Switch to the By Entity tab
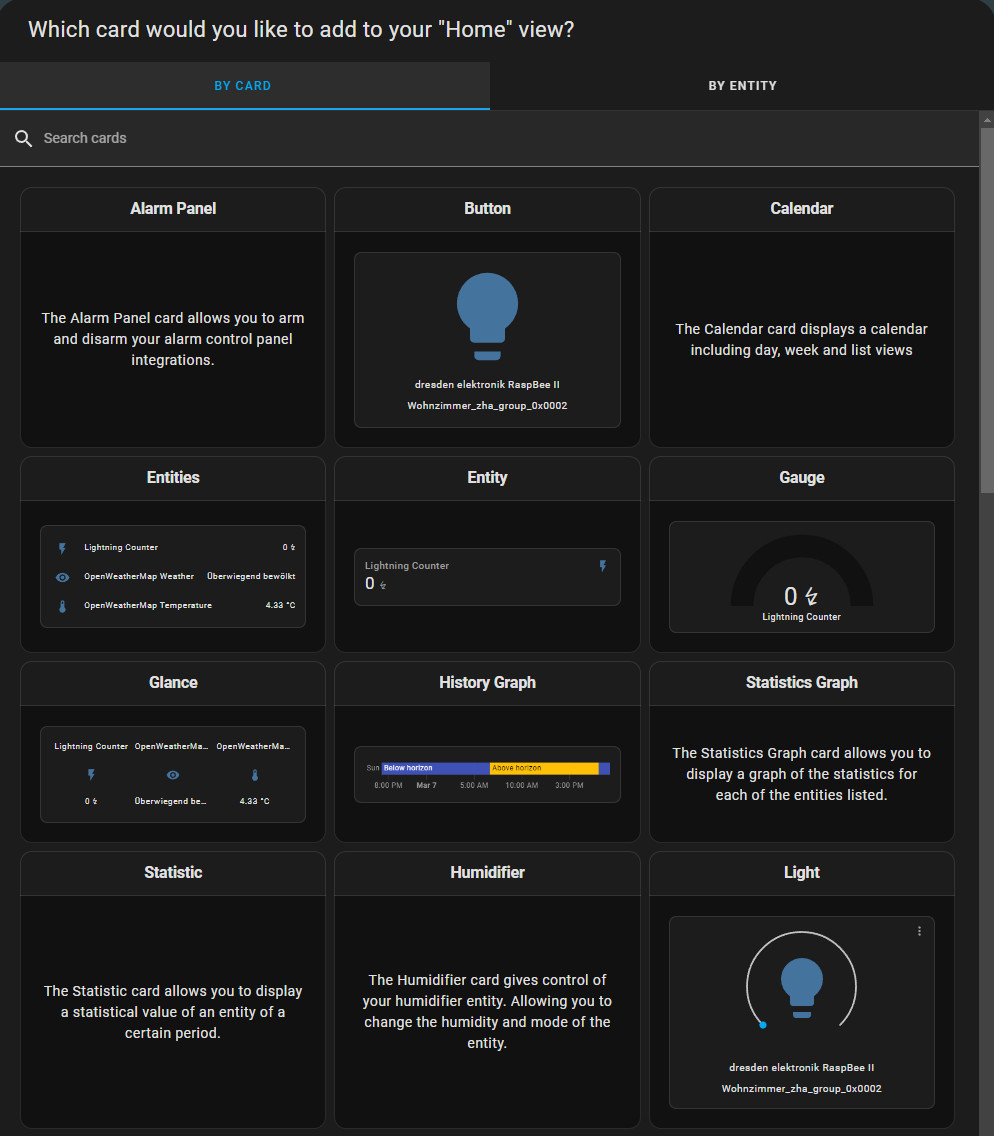This screenshot has width=994, height=1136. point(742,86)
